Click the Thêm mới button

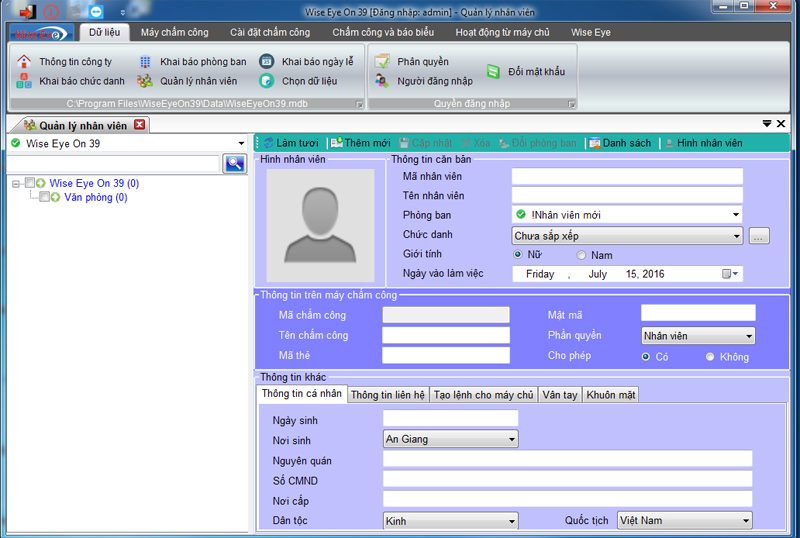(x=360, y=143)
